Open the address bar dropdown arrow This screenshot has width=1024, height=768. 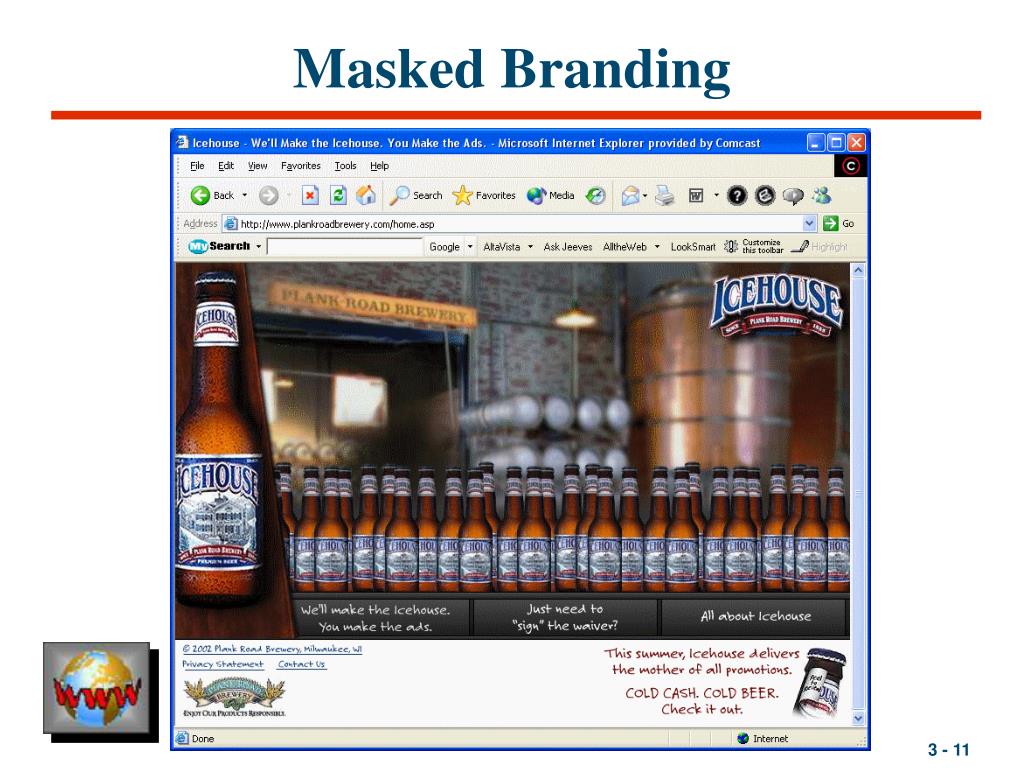(x=809, y=223)
